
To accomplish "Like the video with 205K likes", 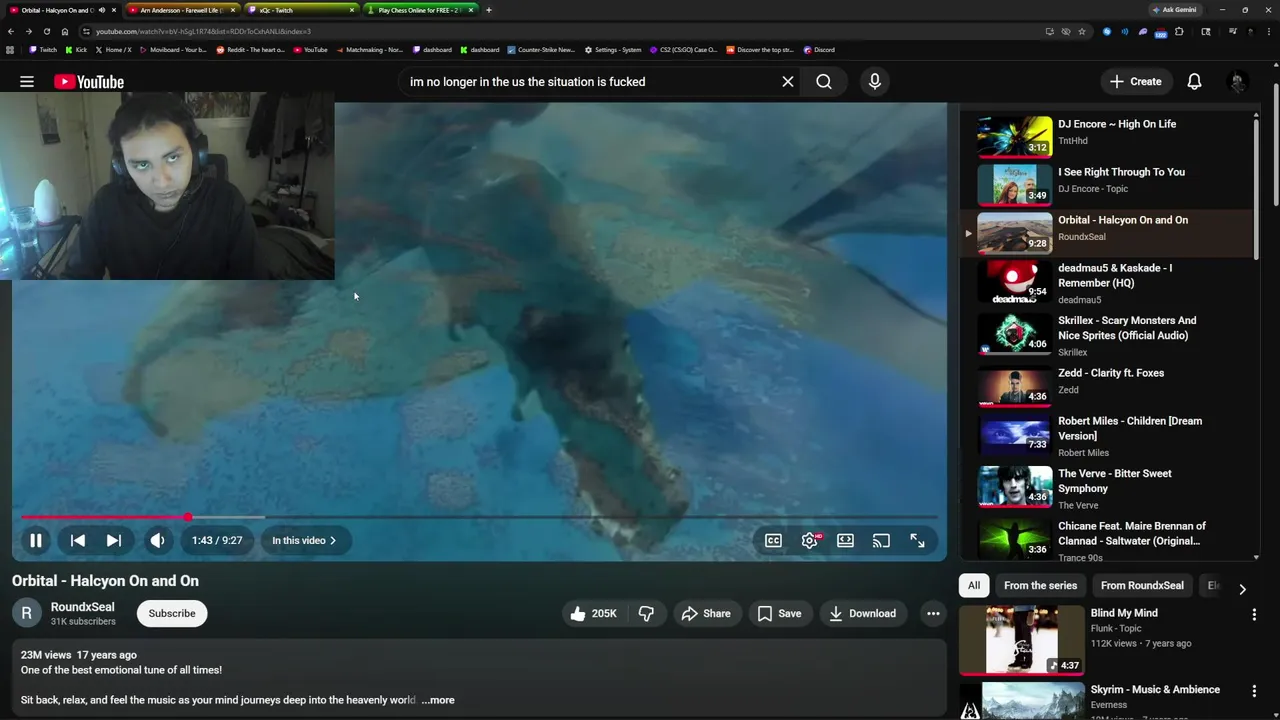I will [x=593, y=613].
